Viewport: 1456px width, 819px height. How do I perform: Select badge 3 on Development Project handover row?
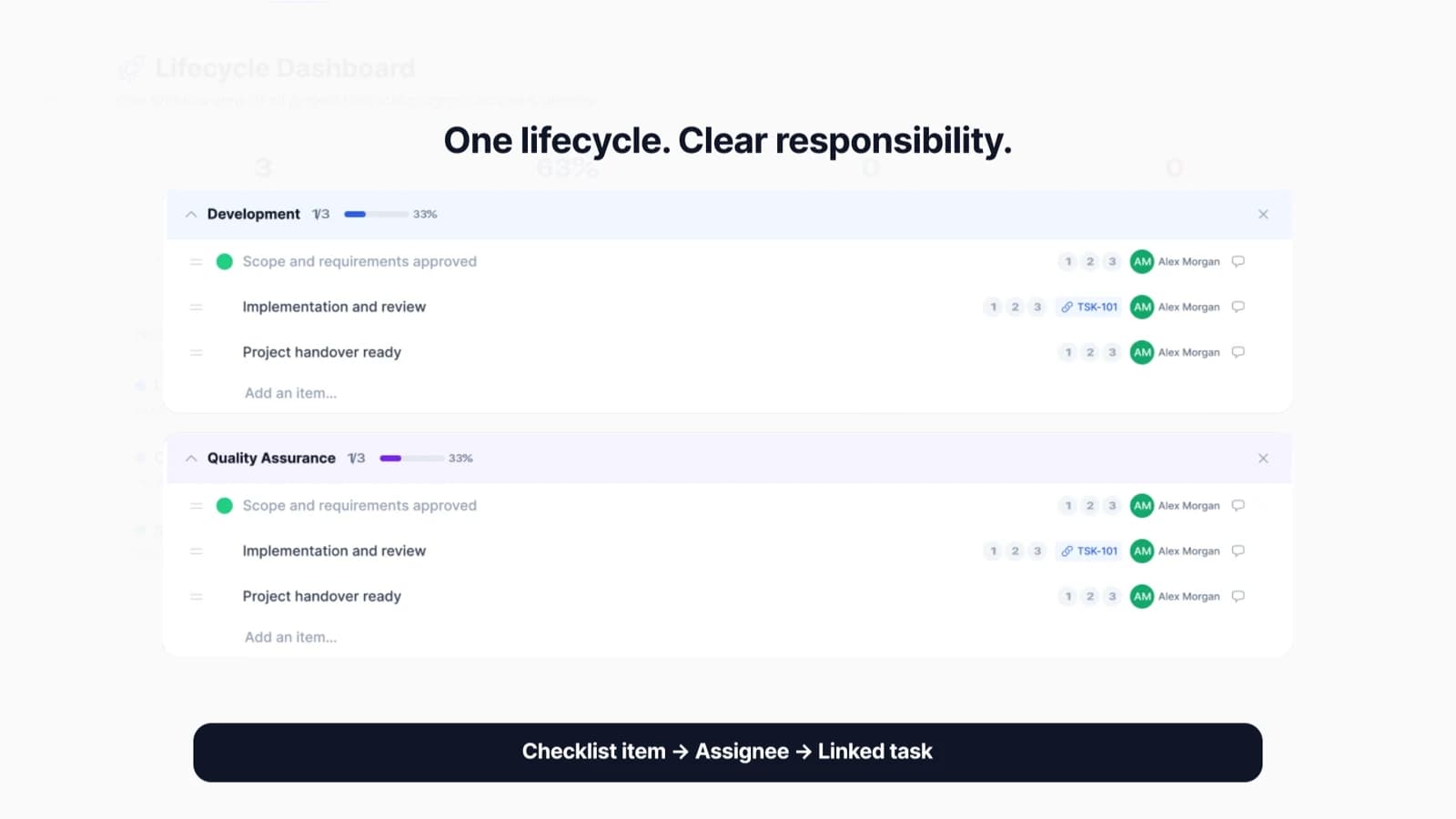pyautogui.click(x=1112, y=353)
